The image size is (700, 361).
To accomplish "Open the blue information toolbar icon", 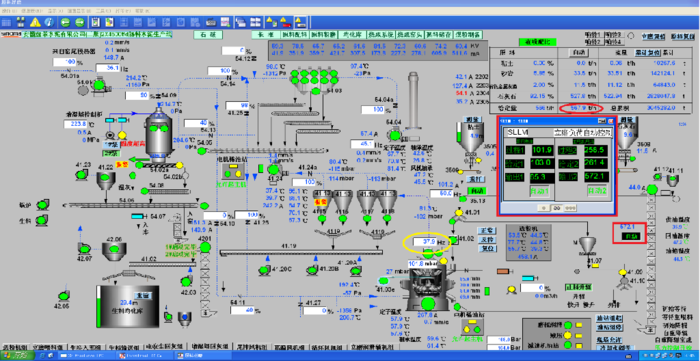I will (x=49, y=22).
